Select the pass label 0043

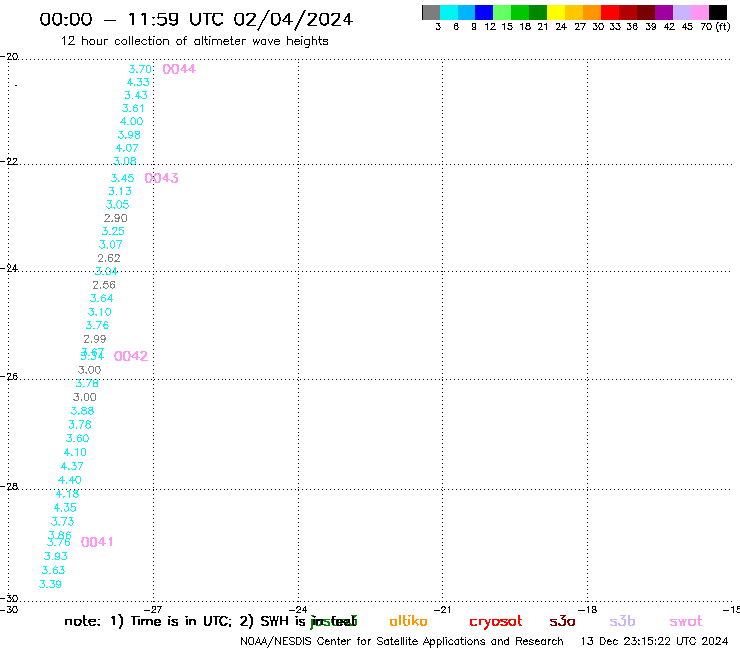161,178
